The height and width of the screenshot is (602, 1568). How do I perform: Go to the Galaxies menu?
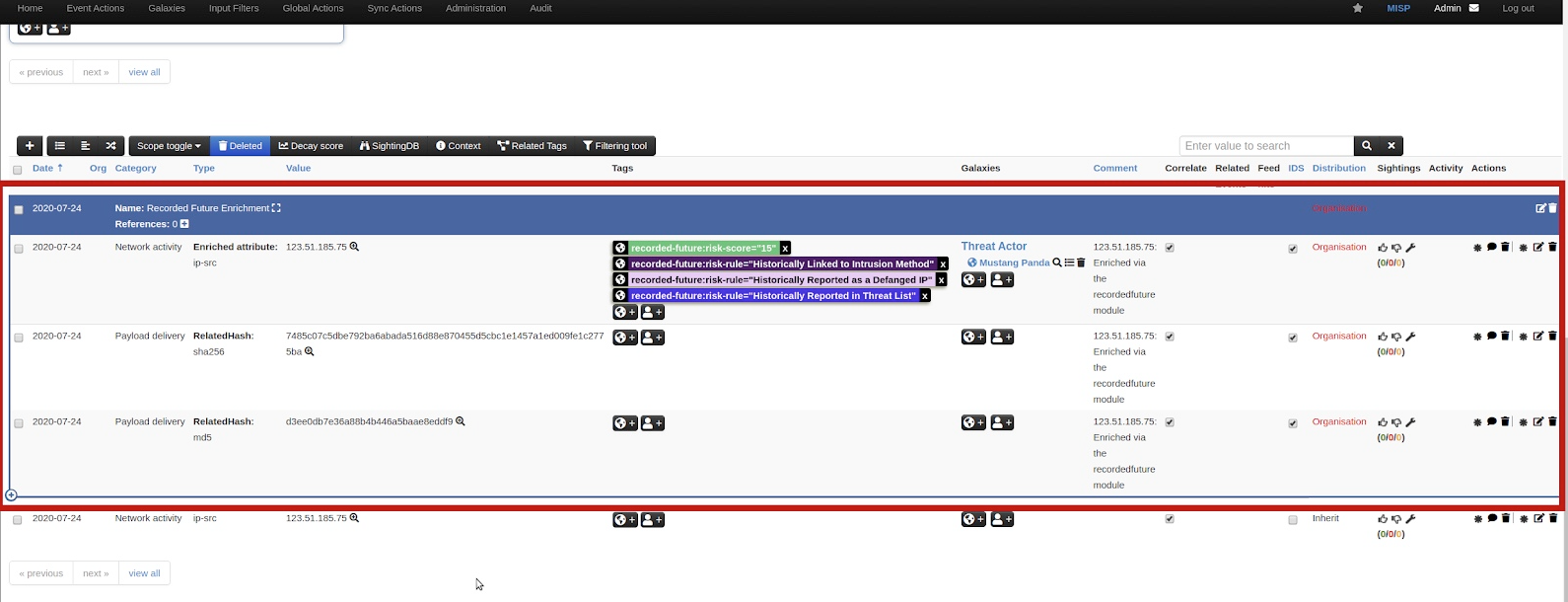(x=167, y=8)
